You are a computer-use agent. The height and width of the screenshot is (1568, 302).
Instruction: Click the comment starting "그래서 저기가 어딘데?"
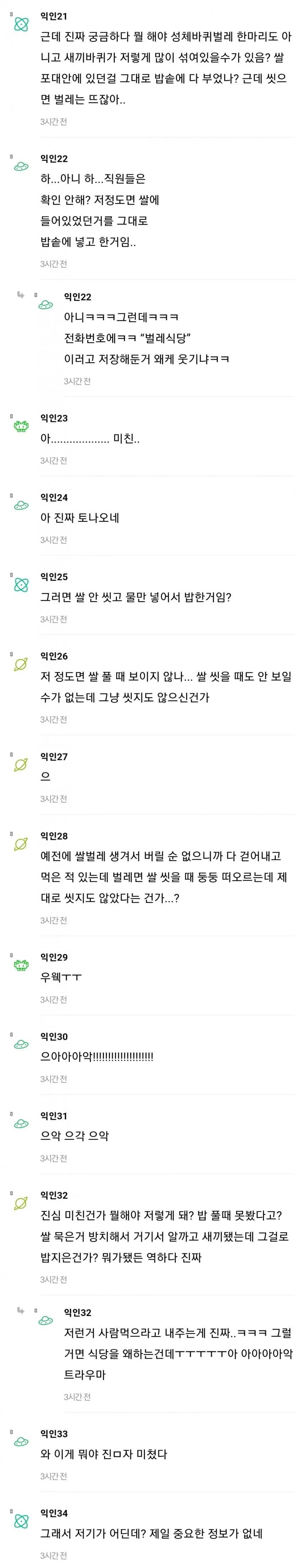(x=151, y=1533)
